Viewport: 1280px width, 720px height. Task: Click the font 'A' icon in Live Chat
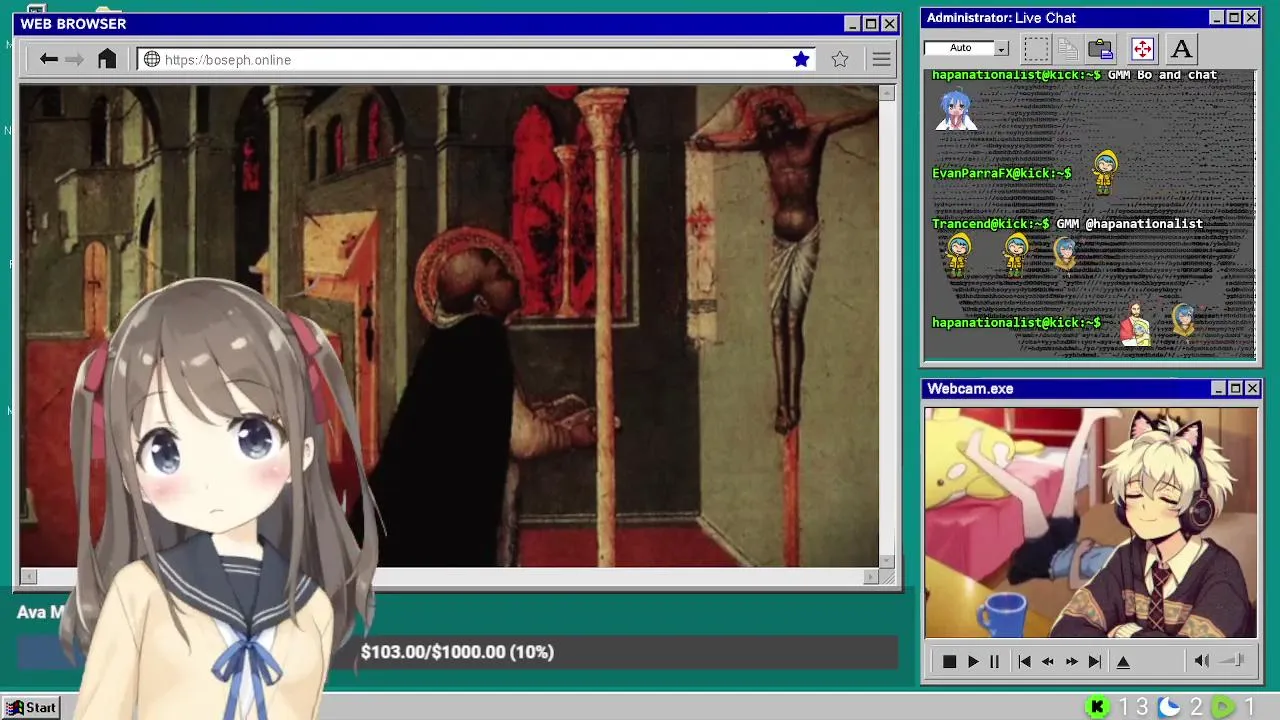click(x=1181, y=48)
